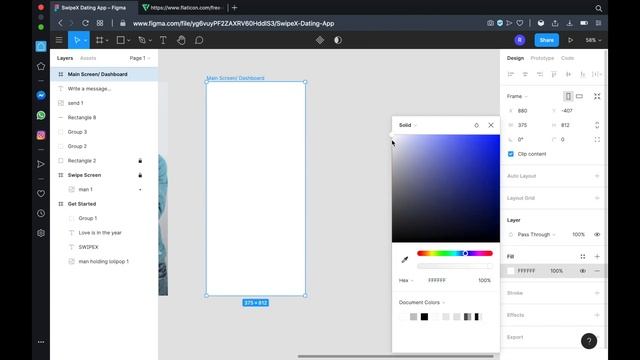Image resolution: width=640 pixels, height=360 pixels.
Task: Toggle Clip content checkbox
Action: (x=511, y=154)
